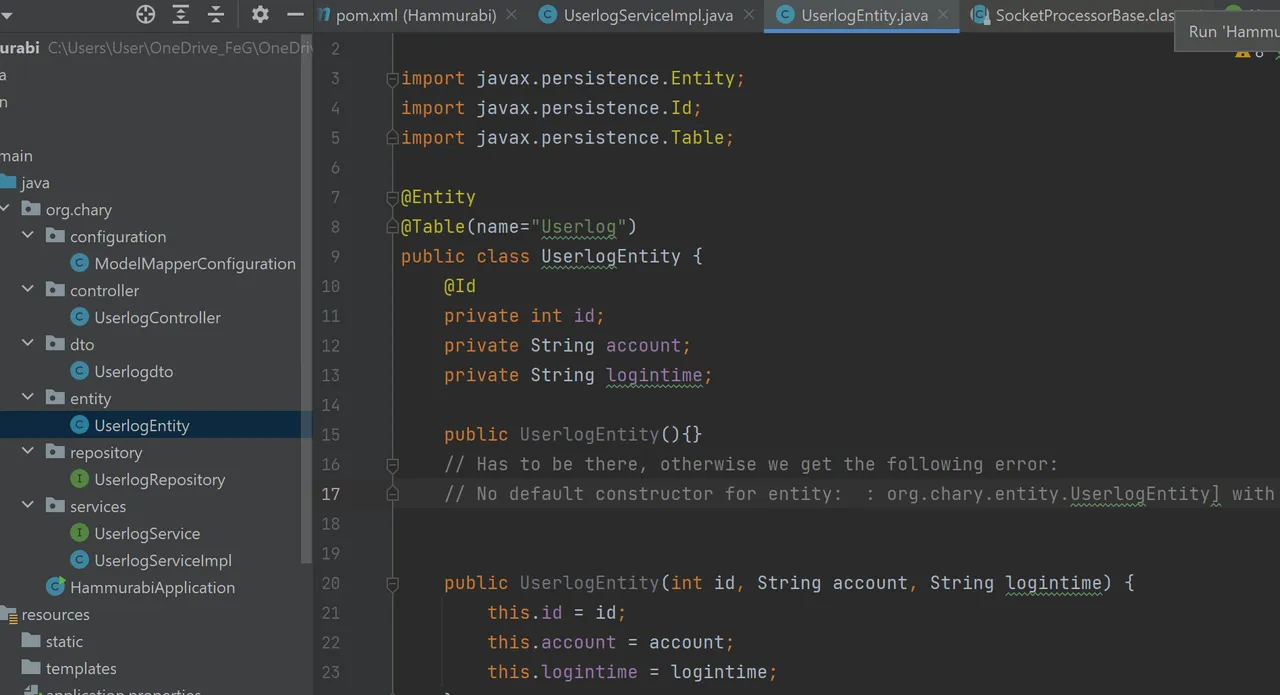
Task: Switch to UserlogServiceImpl.java tab
Action: [x=648, y=15]
